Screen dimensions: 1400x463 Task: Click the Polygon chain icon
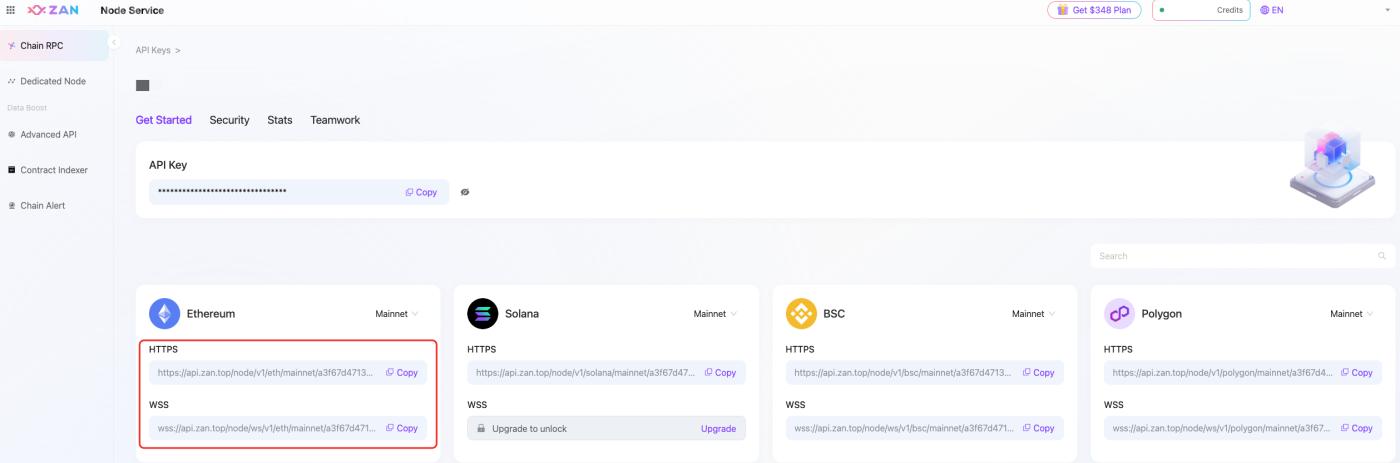pyautogui.click(x=1119, y=313)
